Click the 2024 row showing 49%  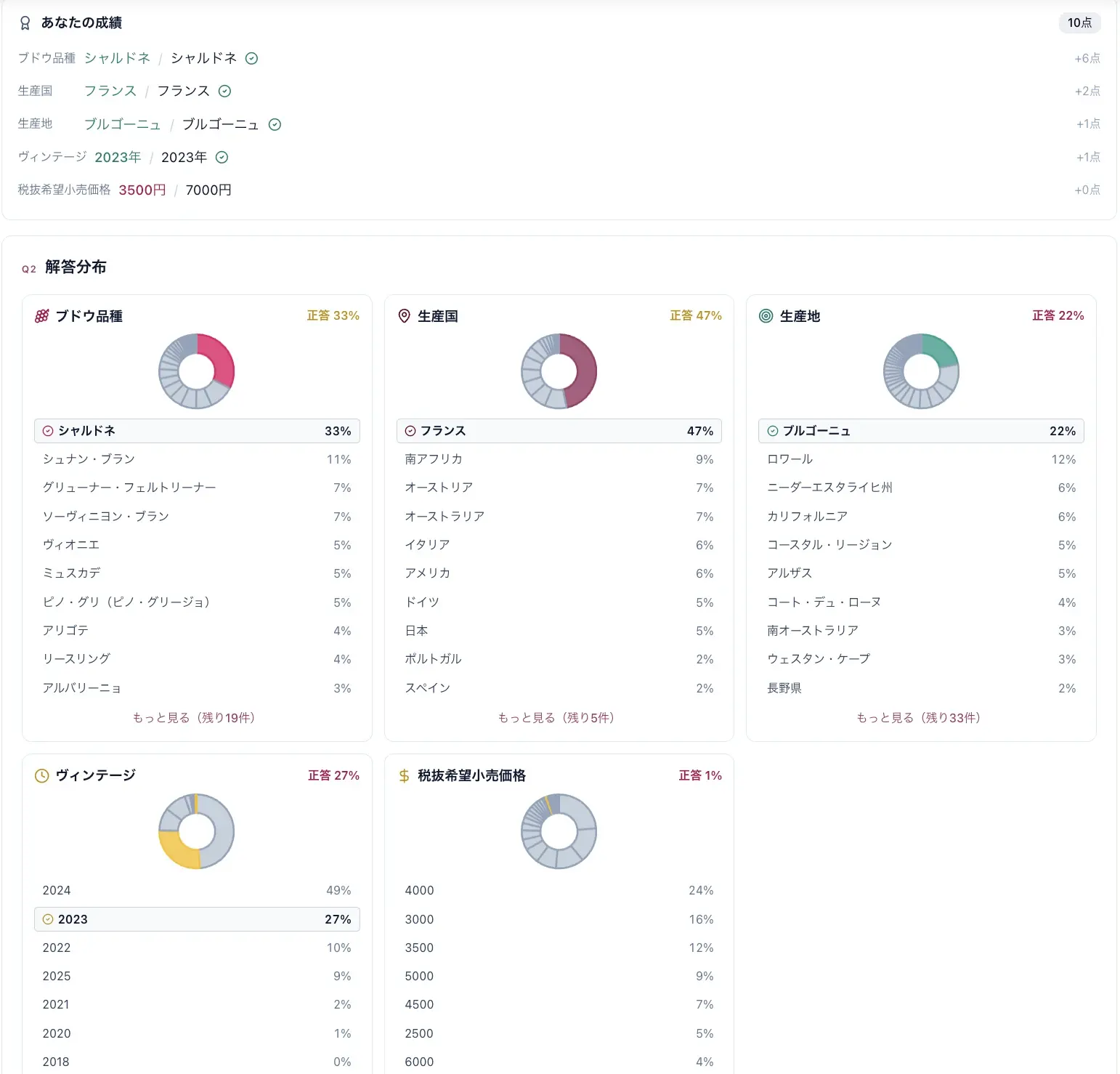pyautogui.click(x=197, y=891)
